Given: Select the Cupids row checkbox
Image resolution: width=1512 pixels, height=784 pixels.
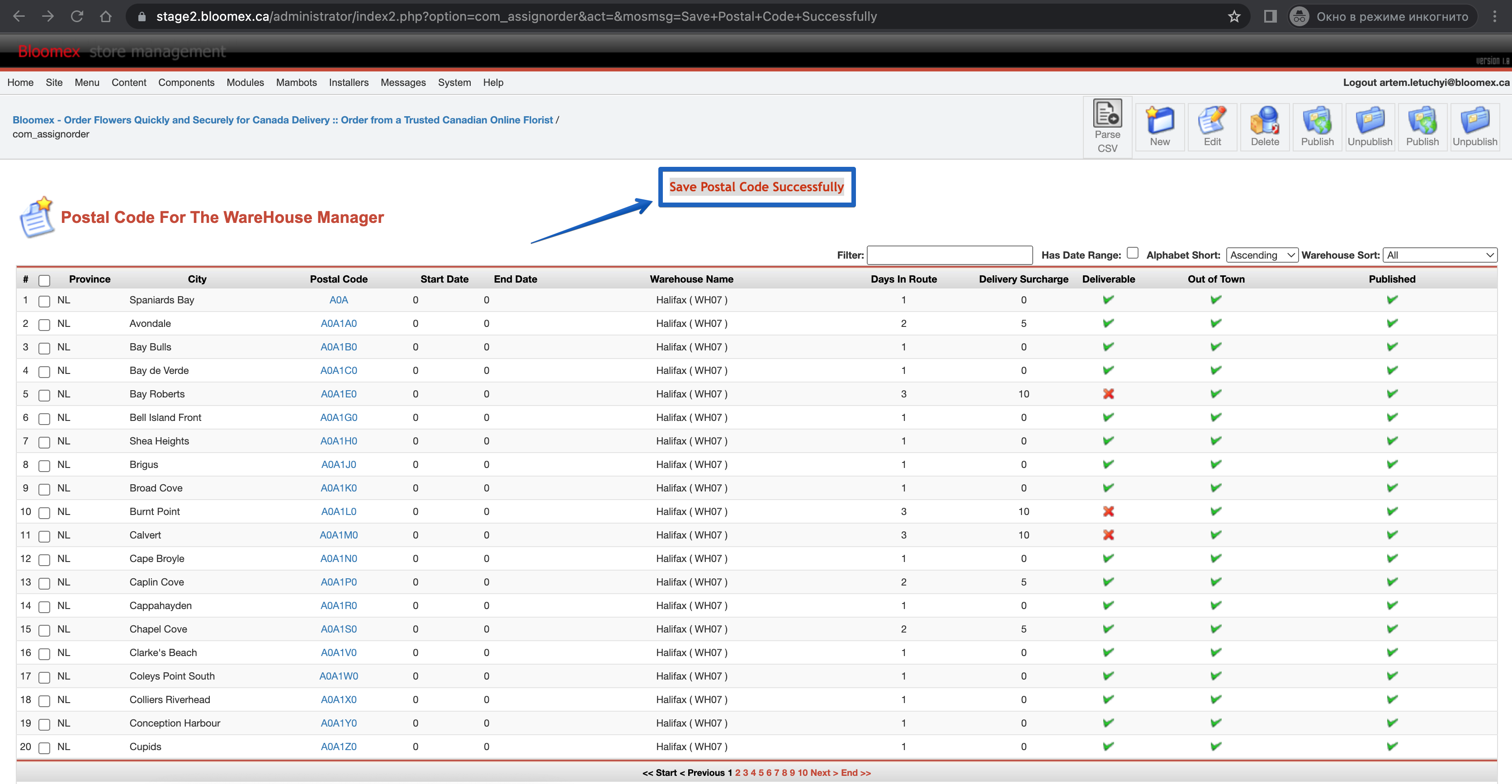Looking at the screenshot, I should [x=44, y=748].
